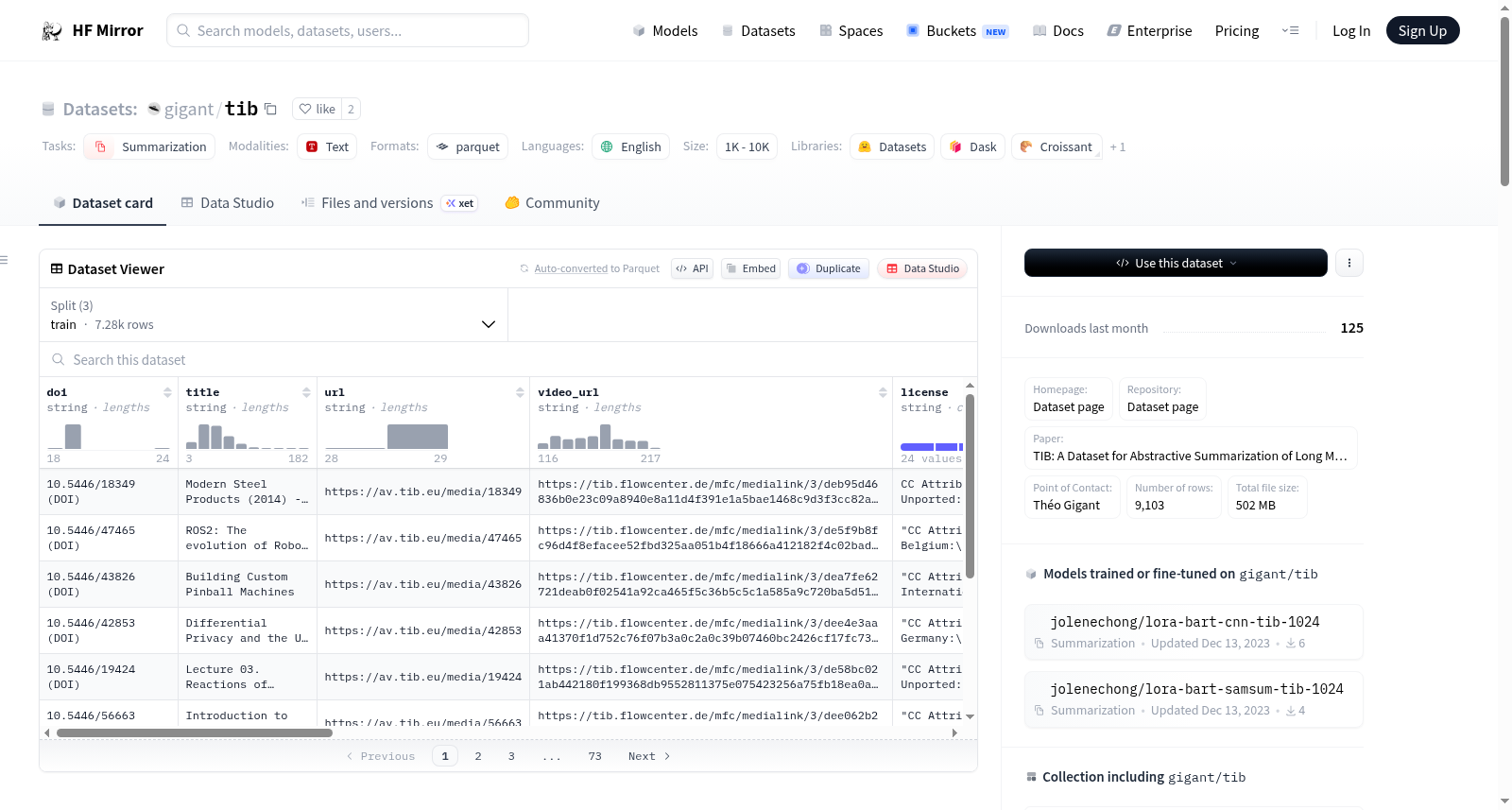Focus the Search this dataset field
The width and height of the screenshot is (1512, 810).
click(x=508, y=360)
